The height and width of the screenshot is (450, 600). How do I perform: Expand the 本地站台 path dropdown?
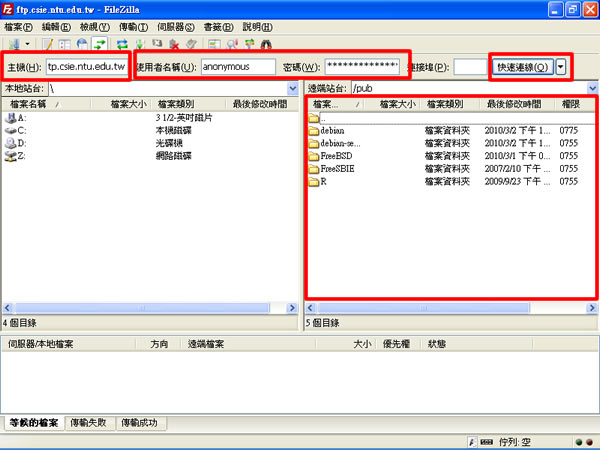pyautogui.click(x=293, y=88)
